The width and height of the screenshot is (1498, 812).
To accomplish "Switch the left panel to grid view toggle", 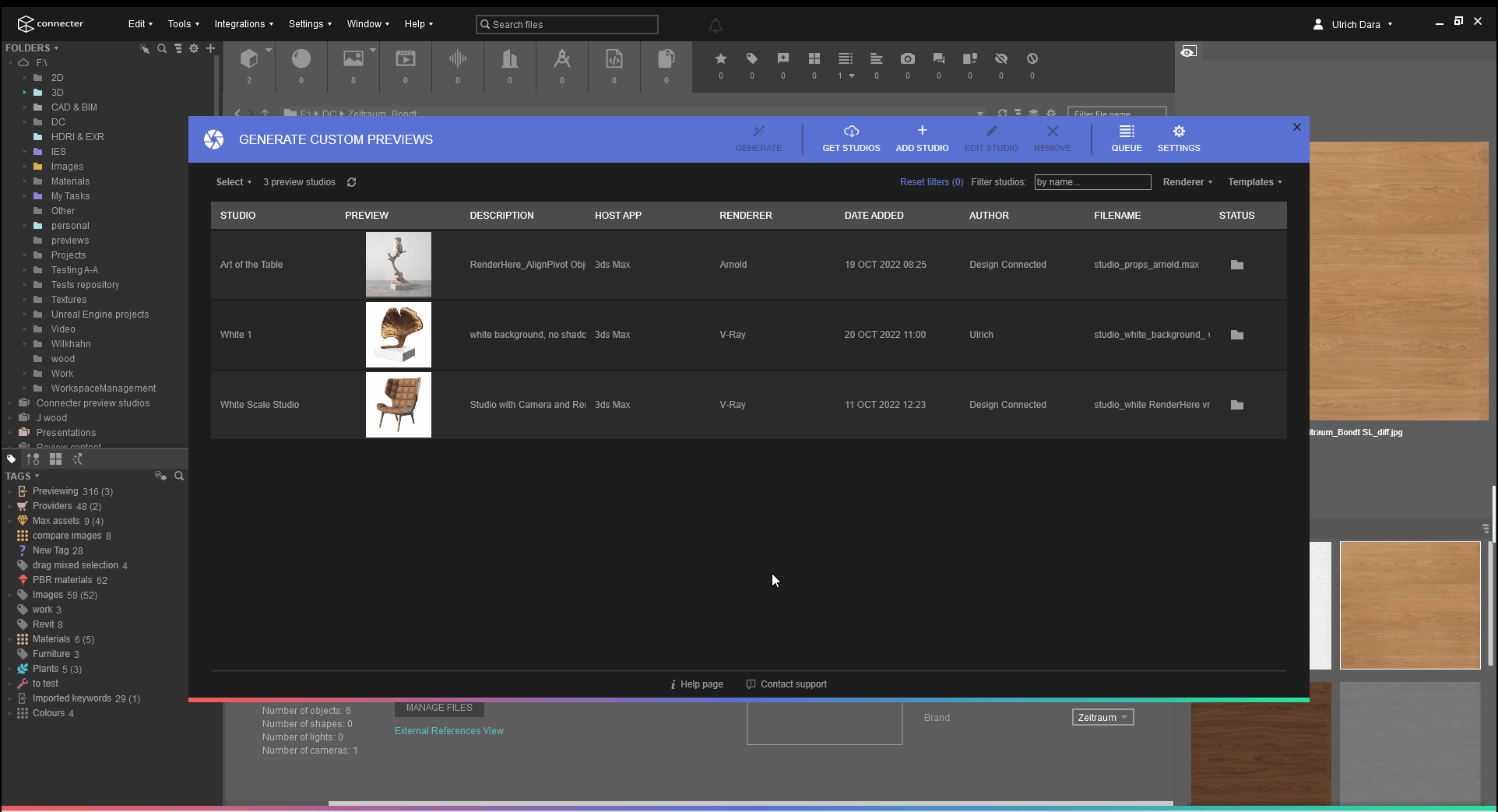I will pyautogui.click(x=55, y=459).
